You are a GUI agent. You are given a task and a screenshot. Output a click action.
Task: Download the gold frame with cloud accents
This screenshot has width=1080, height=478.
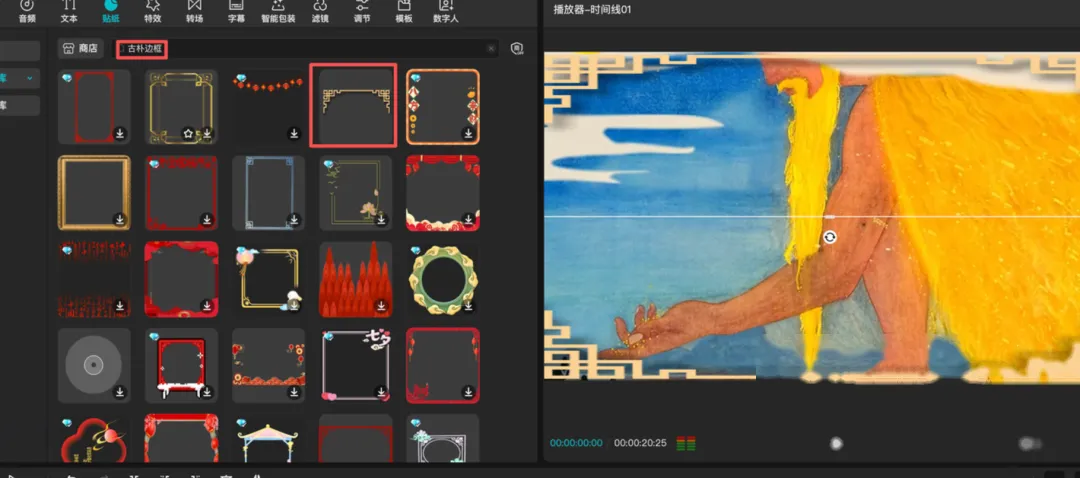(294, 306)
